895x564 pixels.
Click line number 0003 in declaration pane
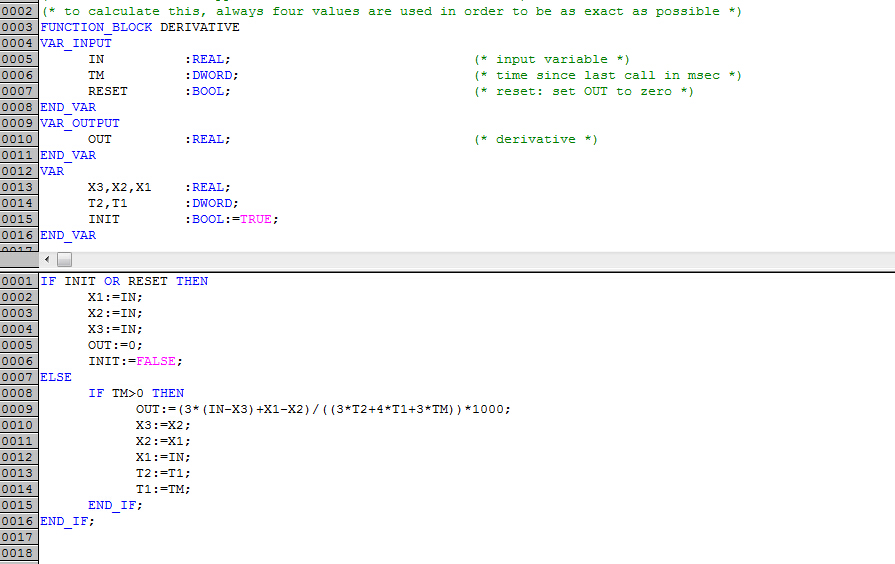[19, 27]
